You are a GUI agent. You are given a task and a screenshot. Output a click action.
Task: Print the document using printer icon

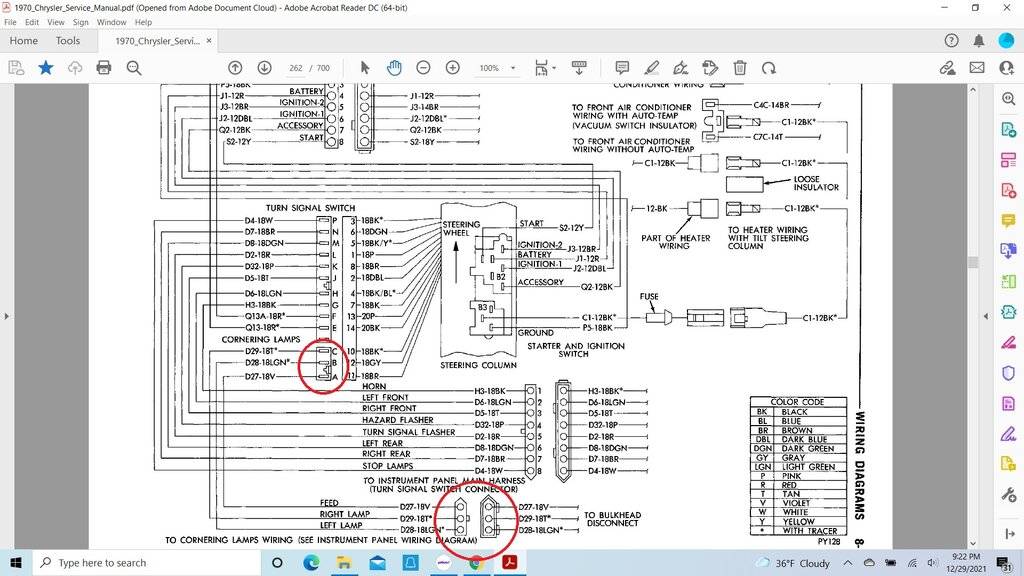point(104,68)
